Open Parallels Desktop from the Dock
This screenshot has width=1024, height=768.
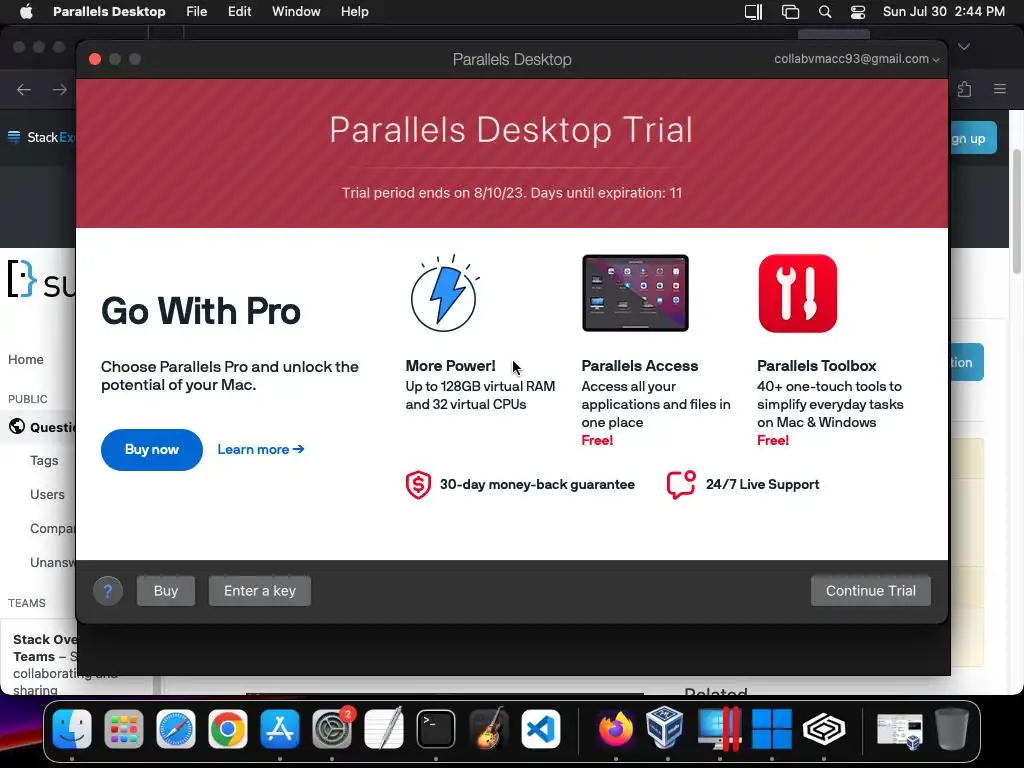pos(720,729)
